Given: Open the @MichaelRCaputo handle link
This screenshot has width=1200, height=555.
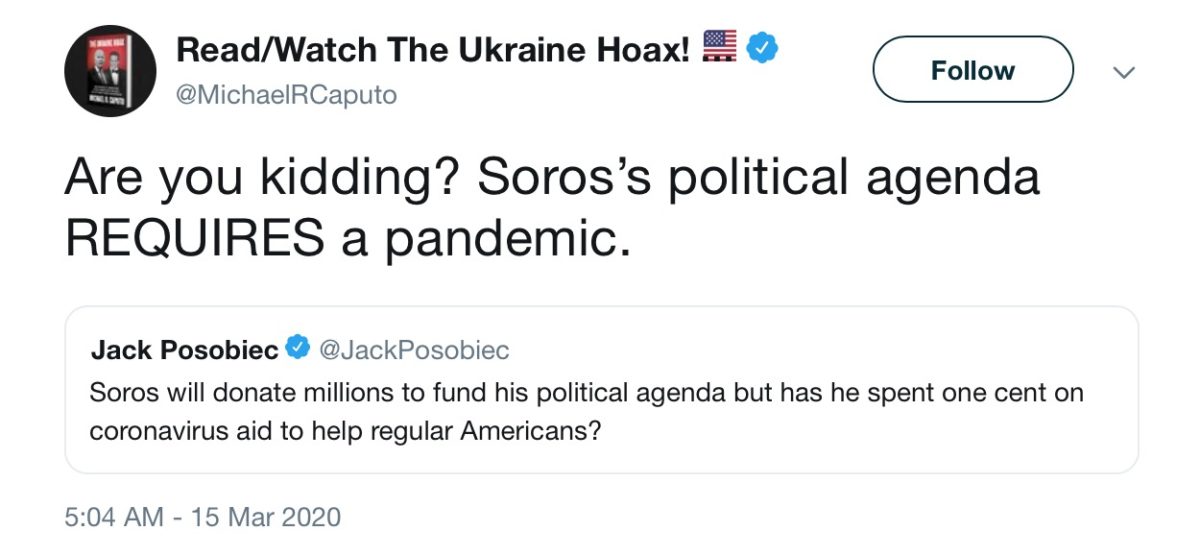Looking at the screenshot, I should pos(286,95).
